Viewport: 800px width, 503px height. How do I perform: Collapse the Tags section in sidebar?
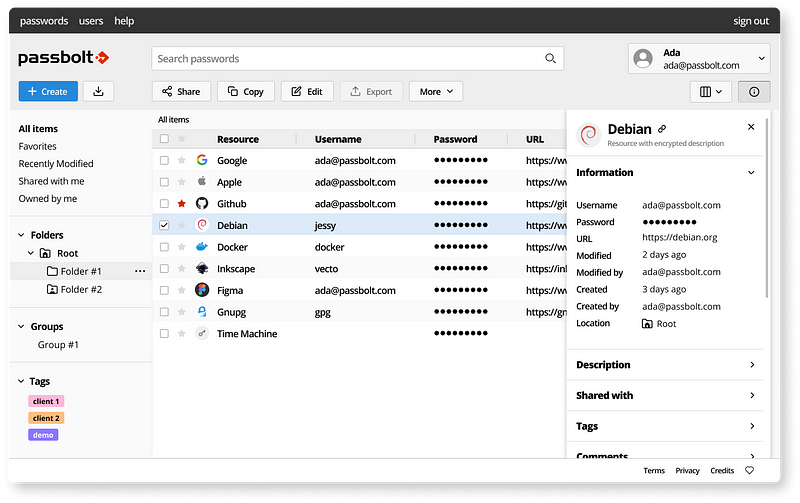[21, 381]
